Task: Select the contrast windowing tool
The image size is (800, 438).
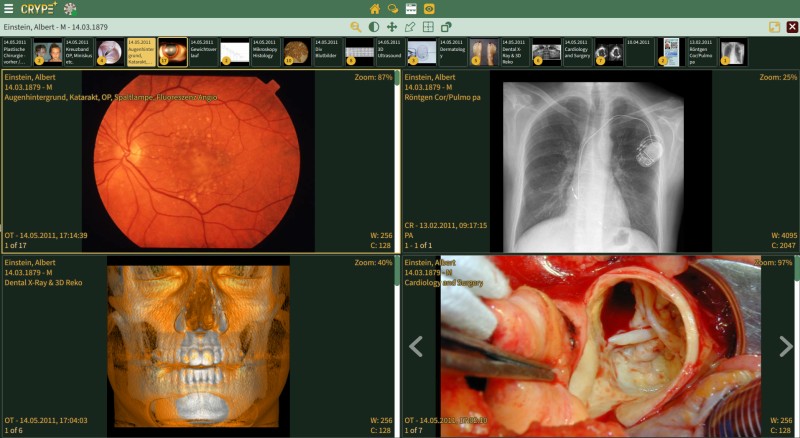Action: click(374, 26)
